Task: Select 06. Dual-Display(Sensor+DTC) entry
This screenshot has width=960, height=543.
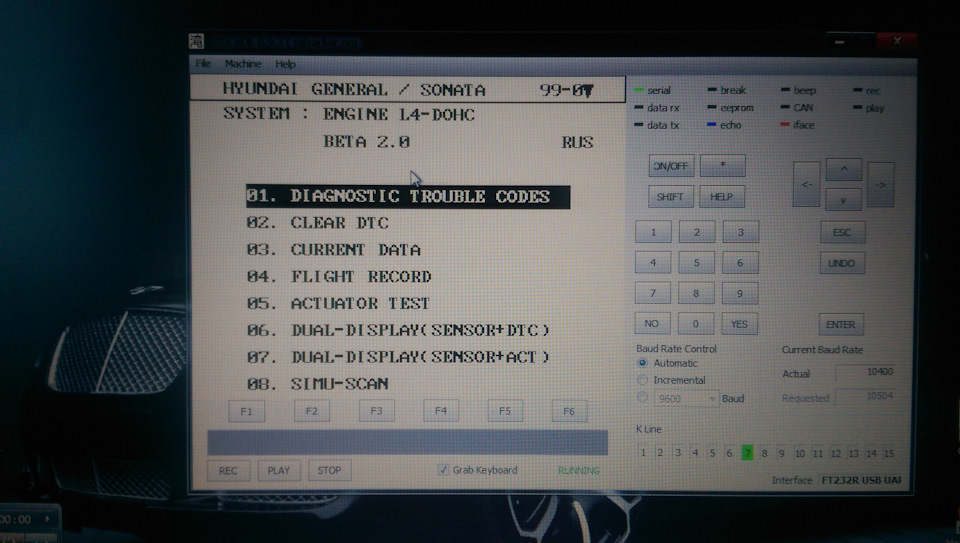Action: click(x=398, y=331)
